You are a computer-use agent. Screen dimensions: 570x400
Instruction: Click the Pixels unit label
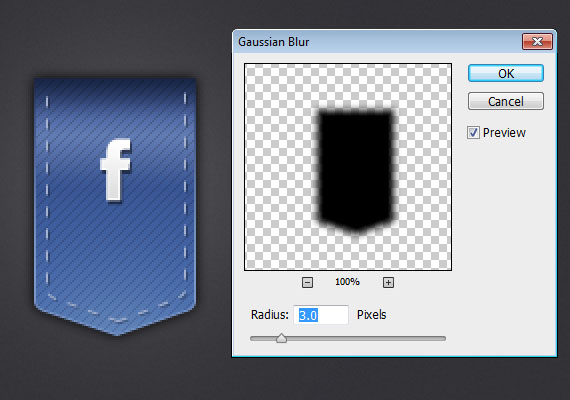[x=371, y=315]
